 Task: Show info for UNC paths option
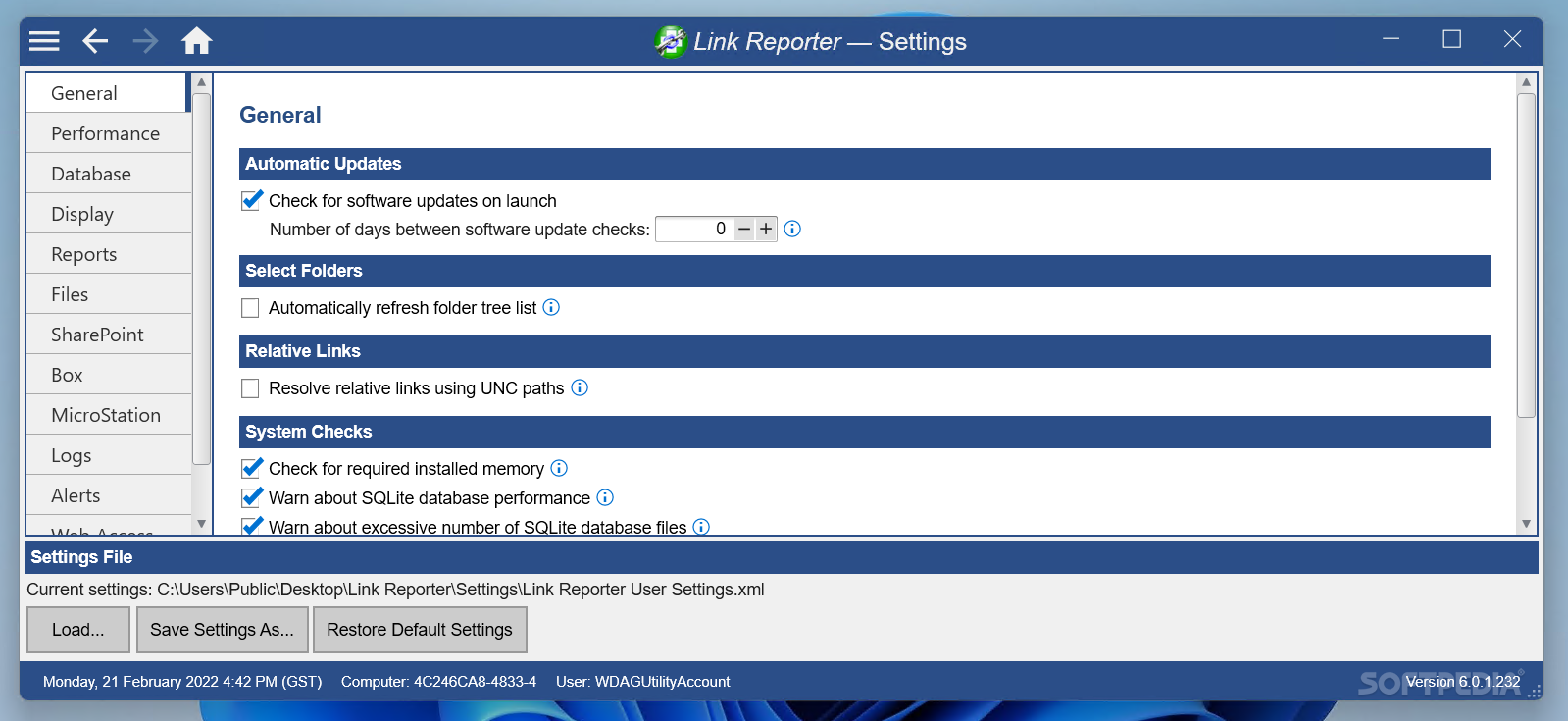click(580, 387)
